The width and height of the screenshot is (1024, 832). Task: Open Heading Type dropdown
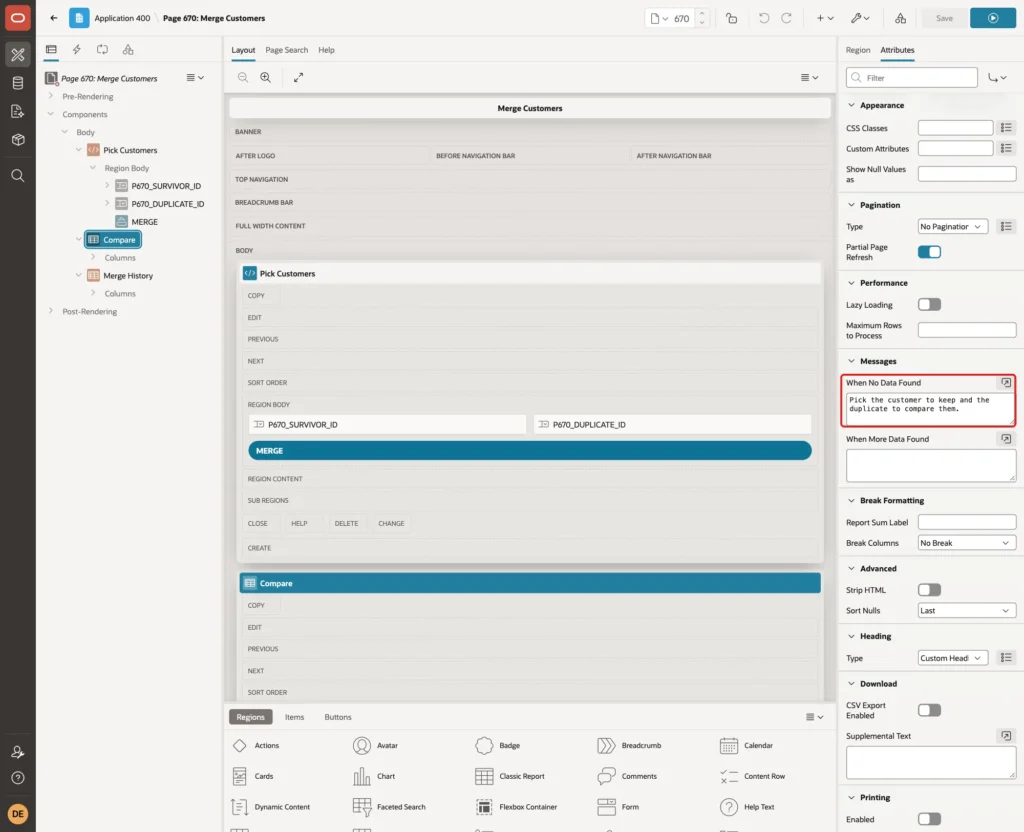click(952, 658)
